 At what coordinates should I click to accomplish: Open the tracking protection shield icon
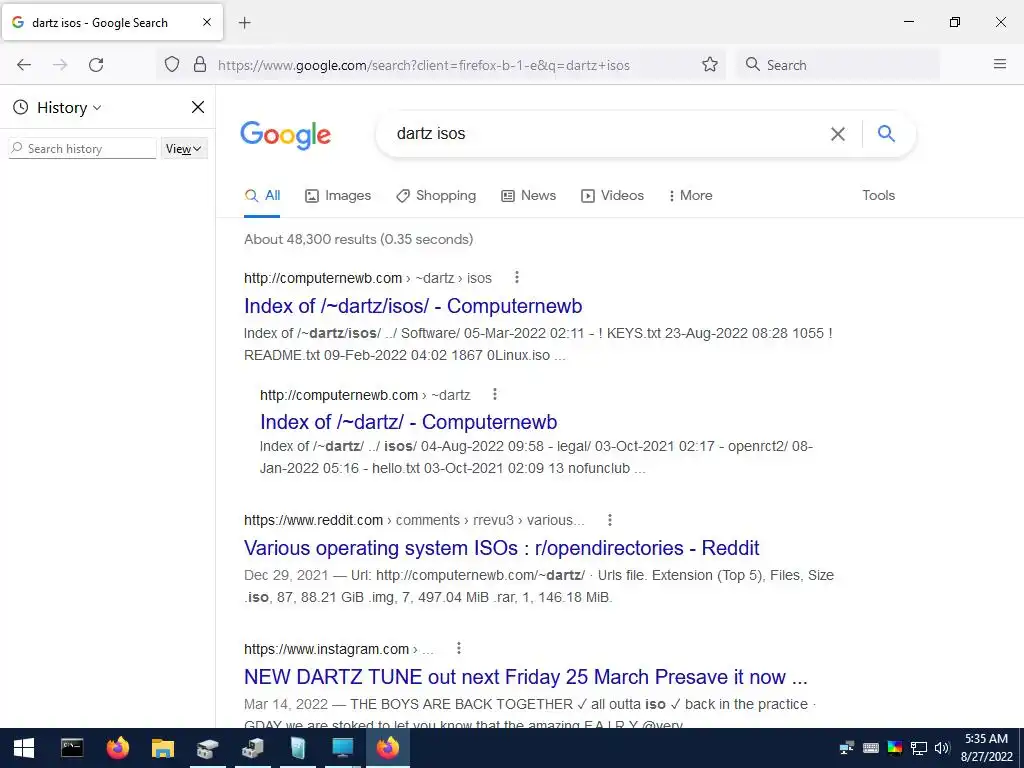click(172, 64)
